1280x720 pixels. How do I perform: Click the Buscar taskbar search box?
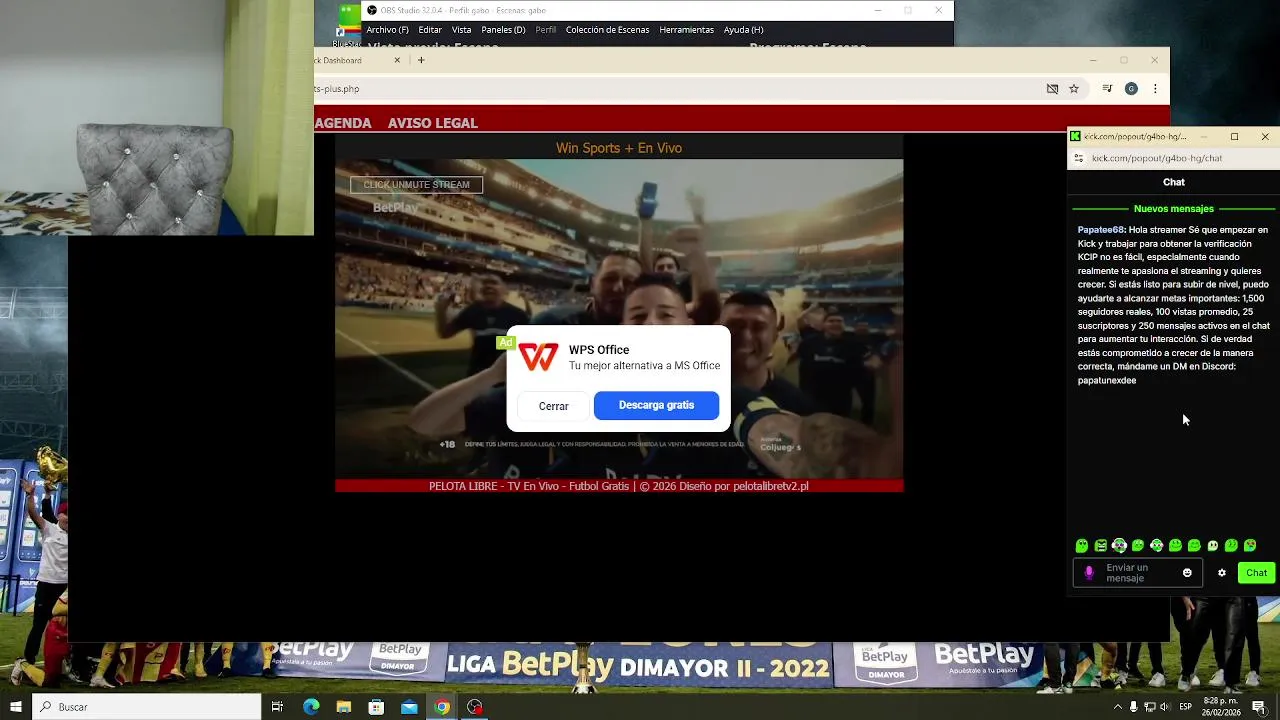pos(147,707)
